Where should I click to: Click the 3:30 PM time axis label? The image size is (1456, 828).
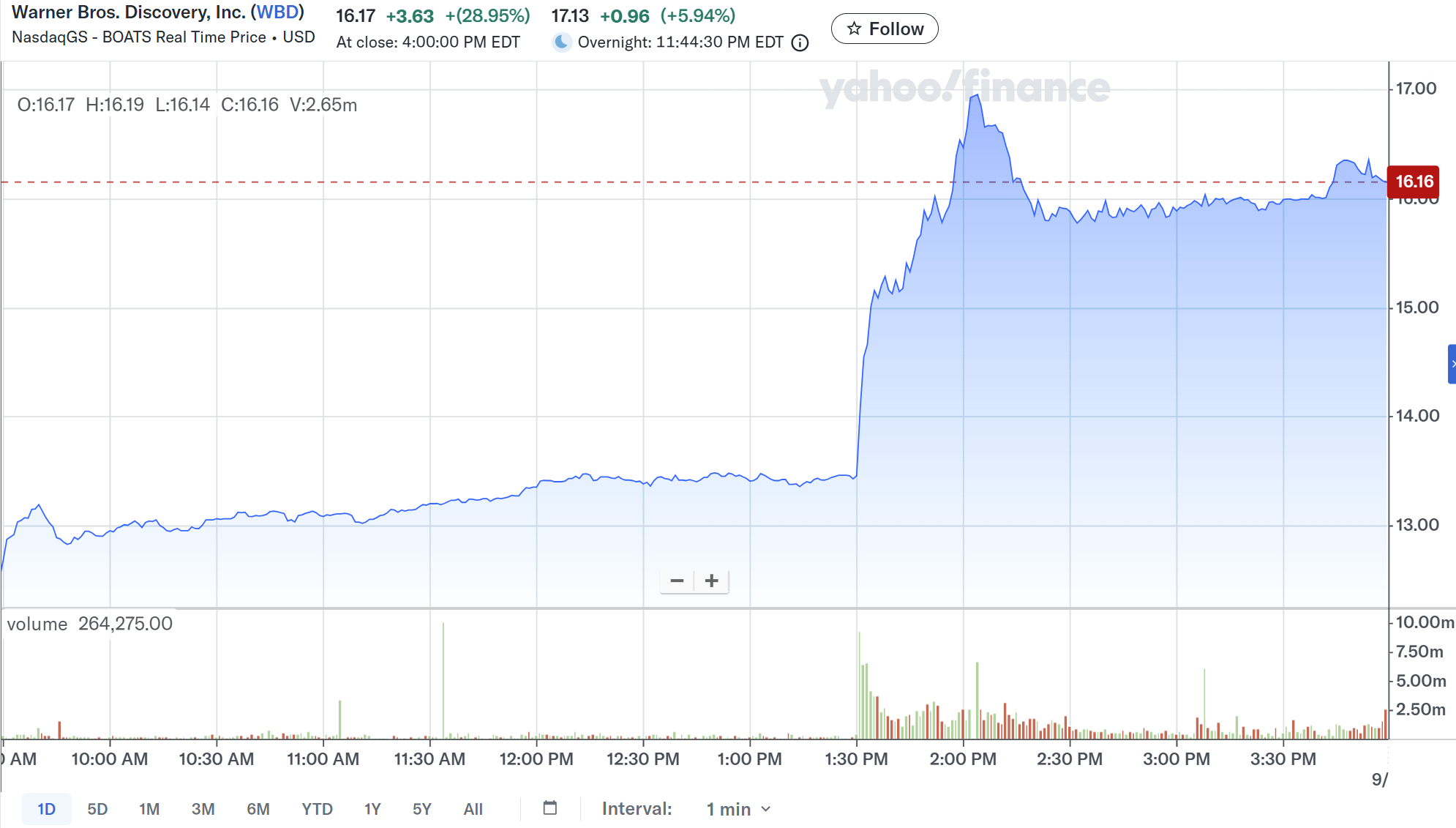point(1283,759)
